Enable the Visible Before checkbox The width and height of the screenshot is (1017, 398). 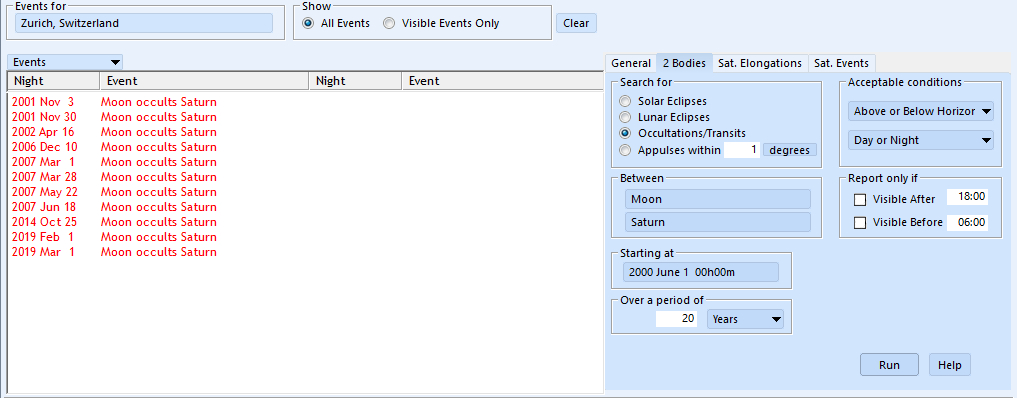pos(860,223)
